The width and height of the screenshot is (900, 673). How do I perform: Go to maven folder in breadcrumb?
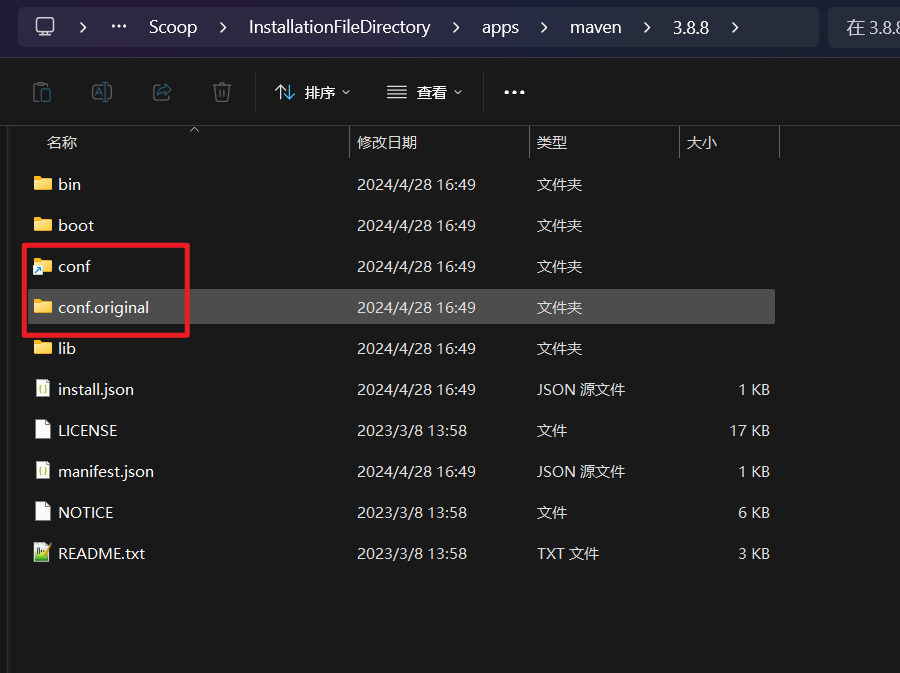(595, 27)
